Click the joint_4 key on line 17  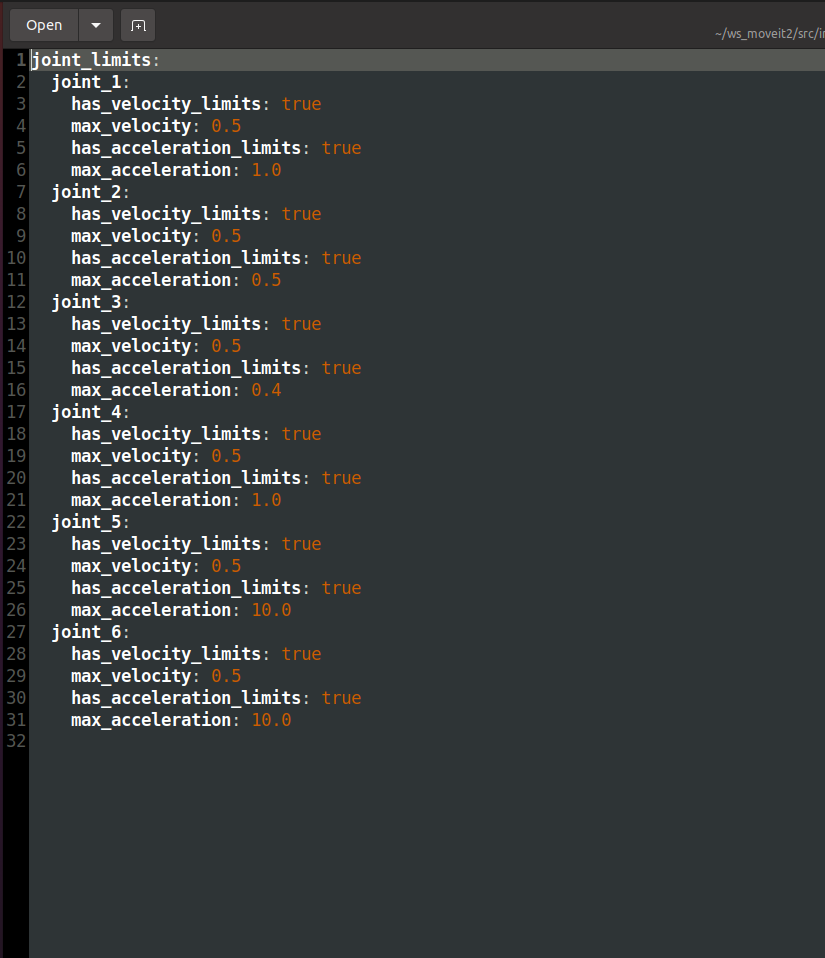click(84, 411)
